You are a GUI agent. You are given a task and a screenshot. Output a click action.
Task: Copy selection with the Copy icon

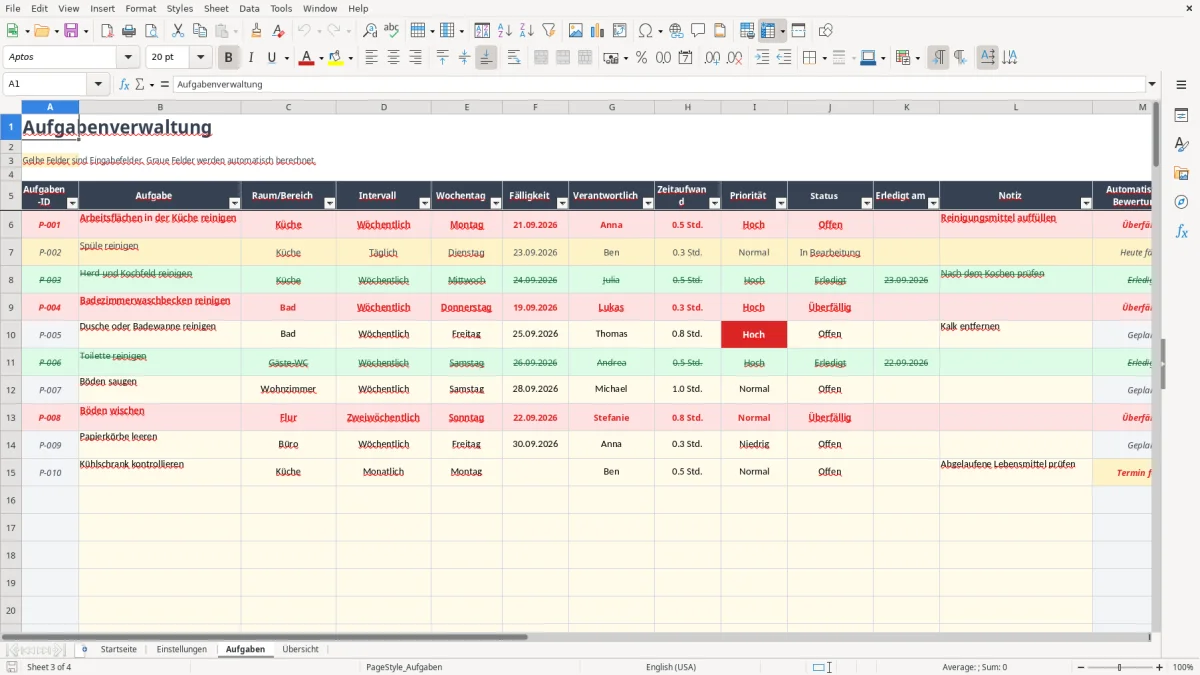coord(199,31)
